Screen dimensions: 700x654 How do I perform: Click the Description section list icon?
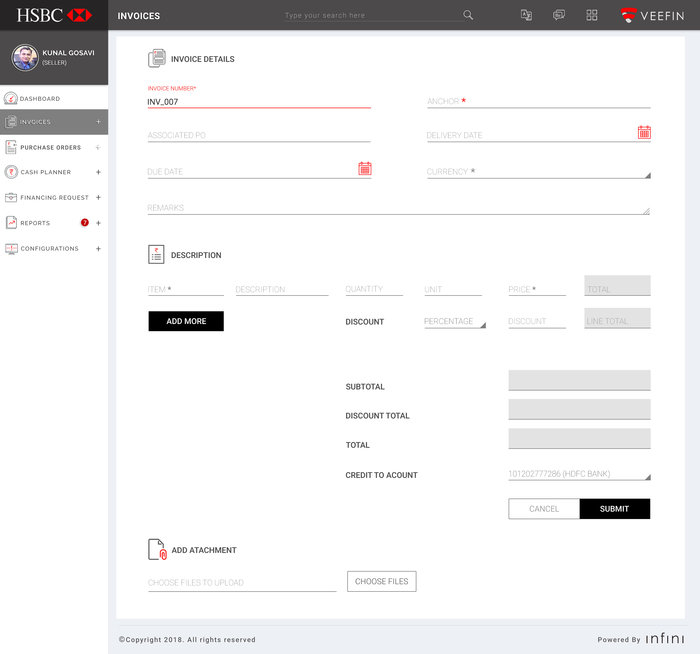(x=156, y=254)
